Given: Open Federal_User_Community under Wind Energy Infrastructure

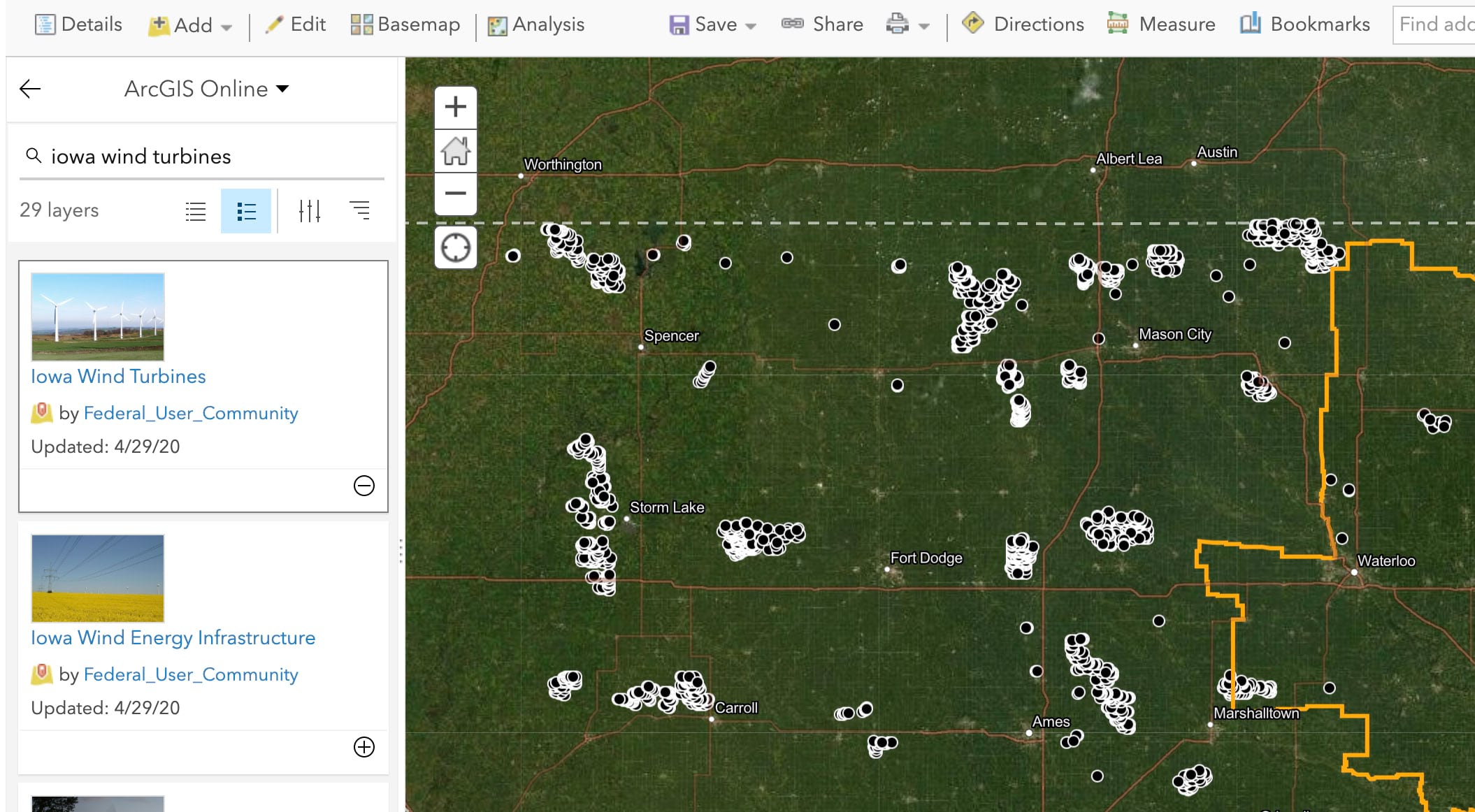Looking at the screenshot, I should point(191,674).
